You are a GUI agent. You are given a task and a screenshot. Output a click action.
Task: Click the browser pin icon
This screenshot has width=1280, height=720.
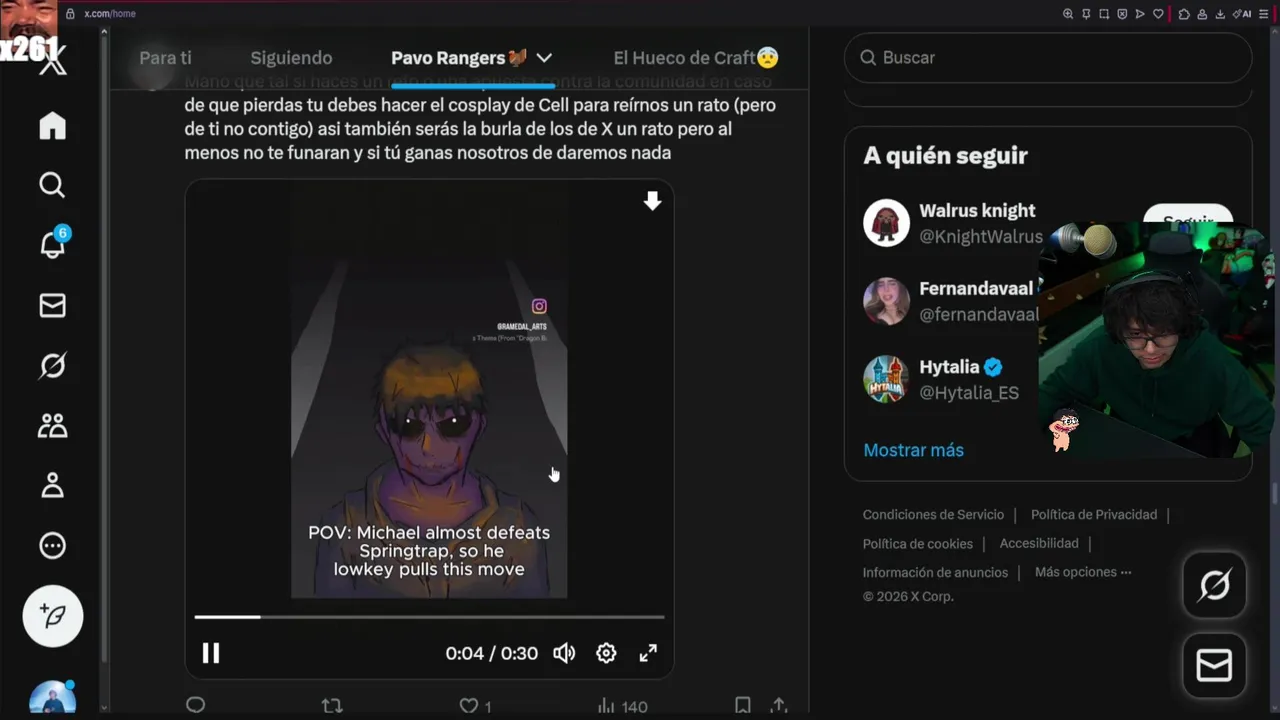pyautogui.click(x=1086, y=14)
